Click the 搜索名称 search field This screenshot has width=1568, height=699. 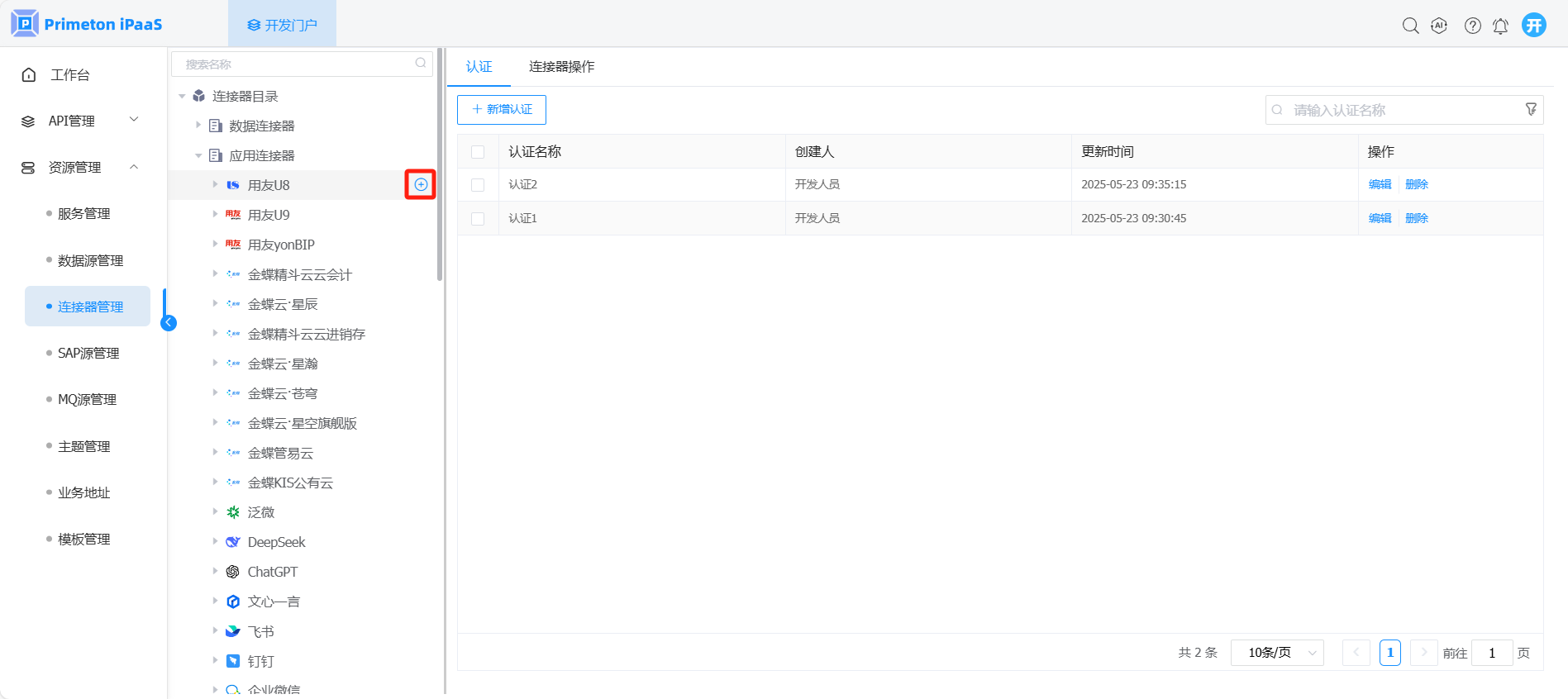296,64
